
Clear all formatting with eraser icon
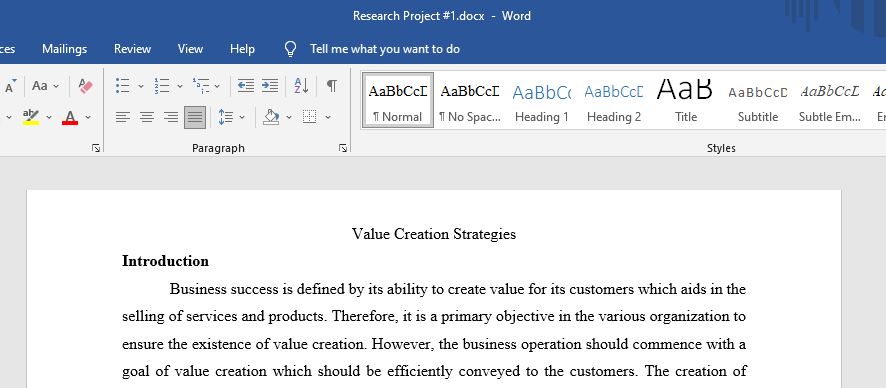click(x=85, y=86)
